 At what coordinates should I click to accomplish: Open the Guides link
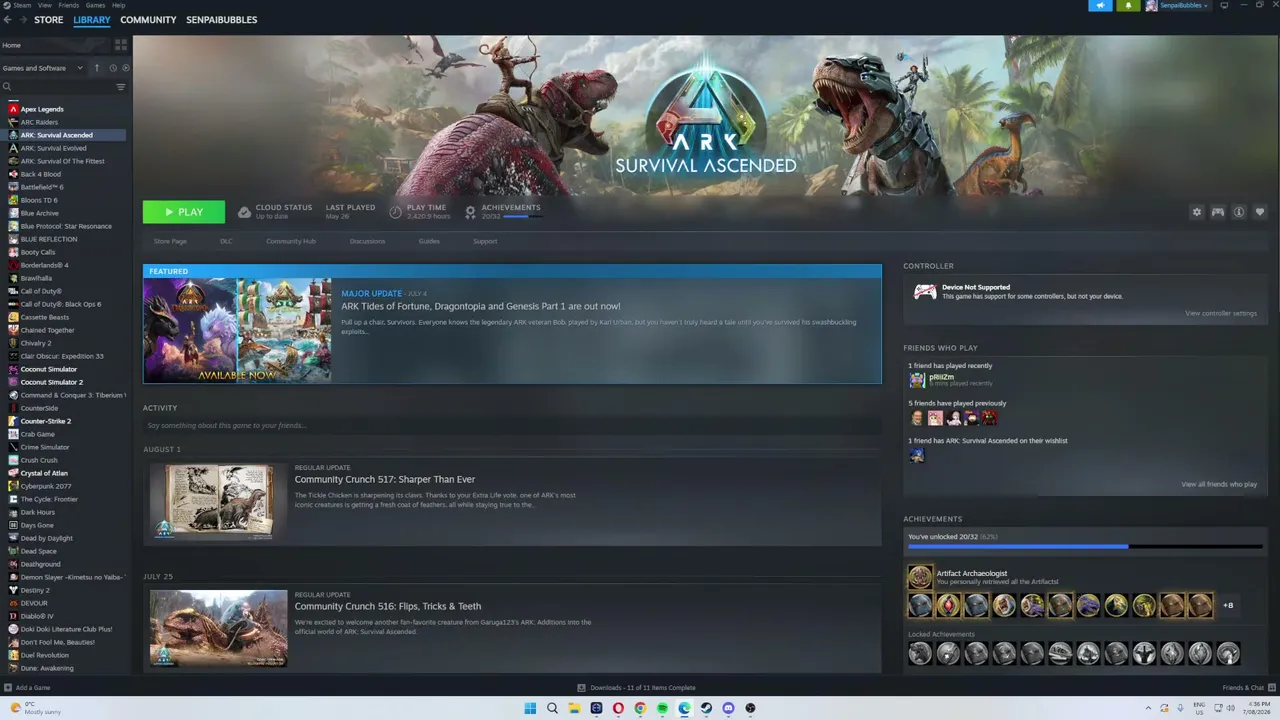(x=429, y=241)
